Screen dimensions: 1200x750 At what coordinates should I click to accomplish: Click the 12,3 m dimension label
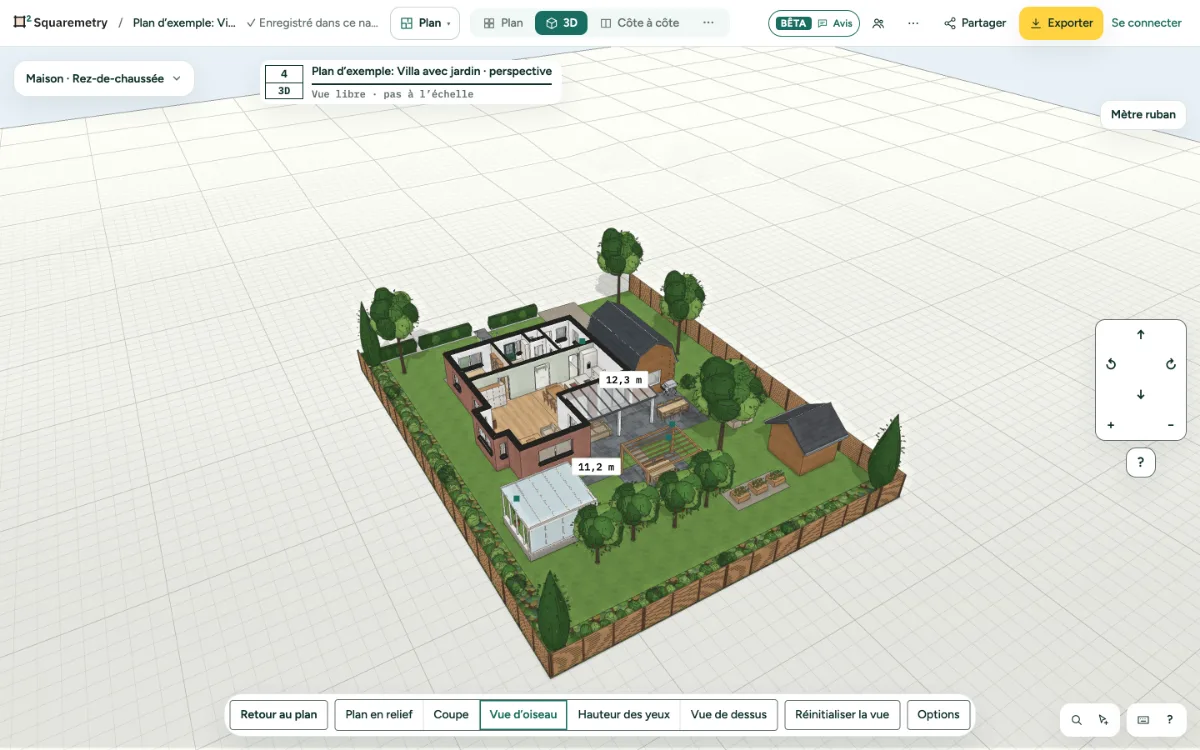(625, 380)
